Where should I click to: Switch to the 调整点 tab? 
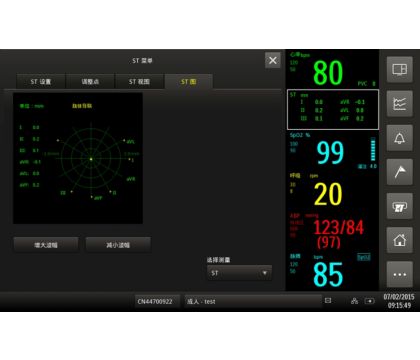tap(90, 82)
